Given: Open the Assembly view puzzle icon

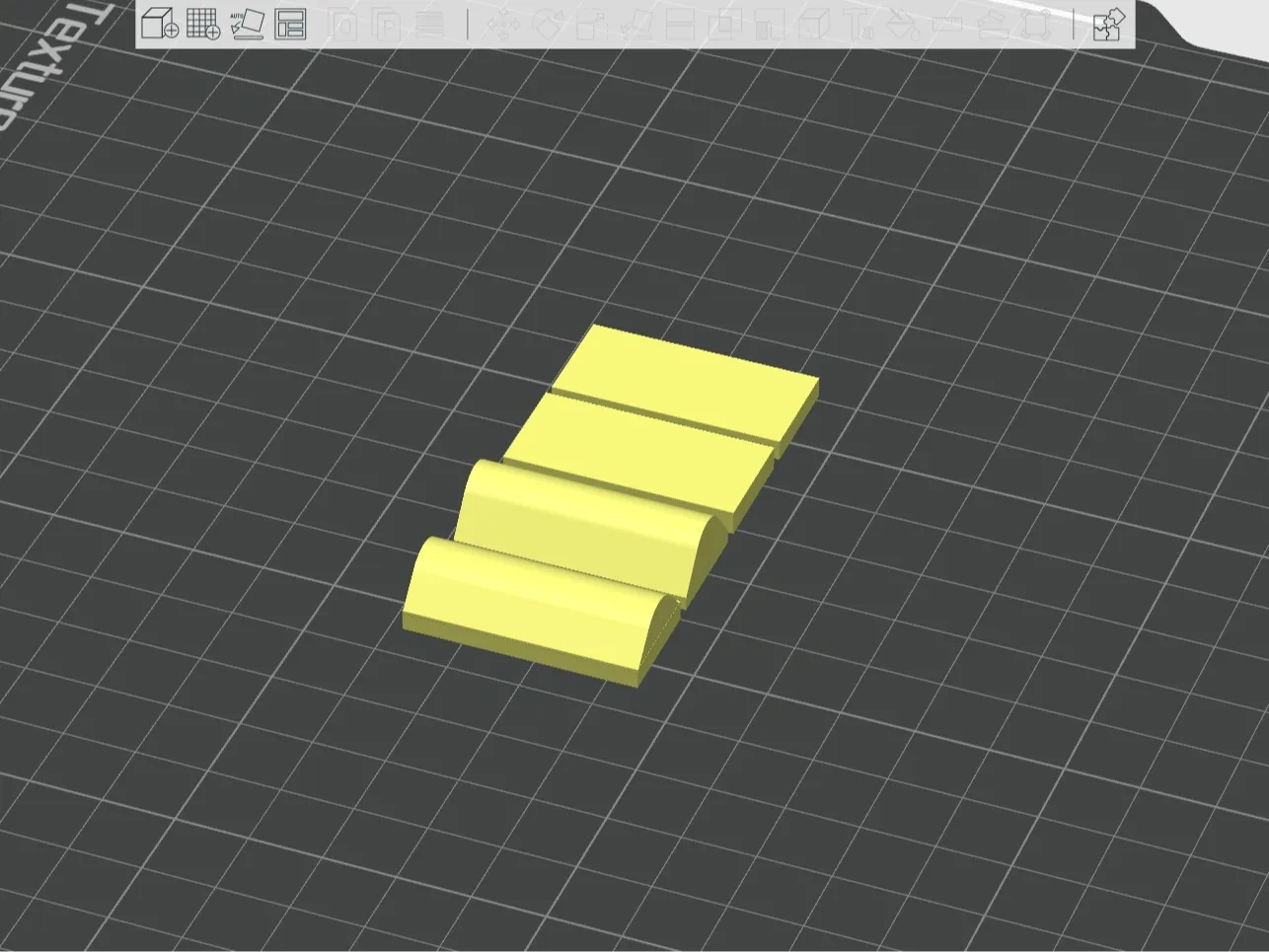Looking at the screenshot, I should (1109, 24).
